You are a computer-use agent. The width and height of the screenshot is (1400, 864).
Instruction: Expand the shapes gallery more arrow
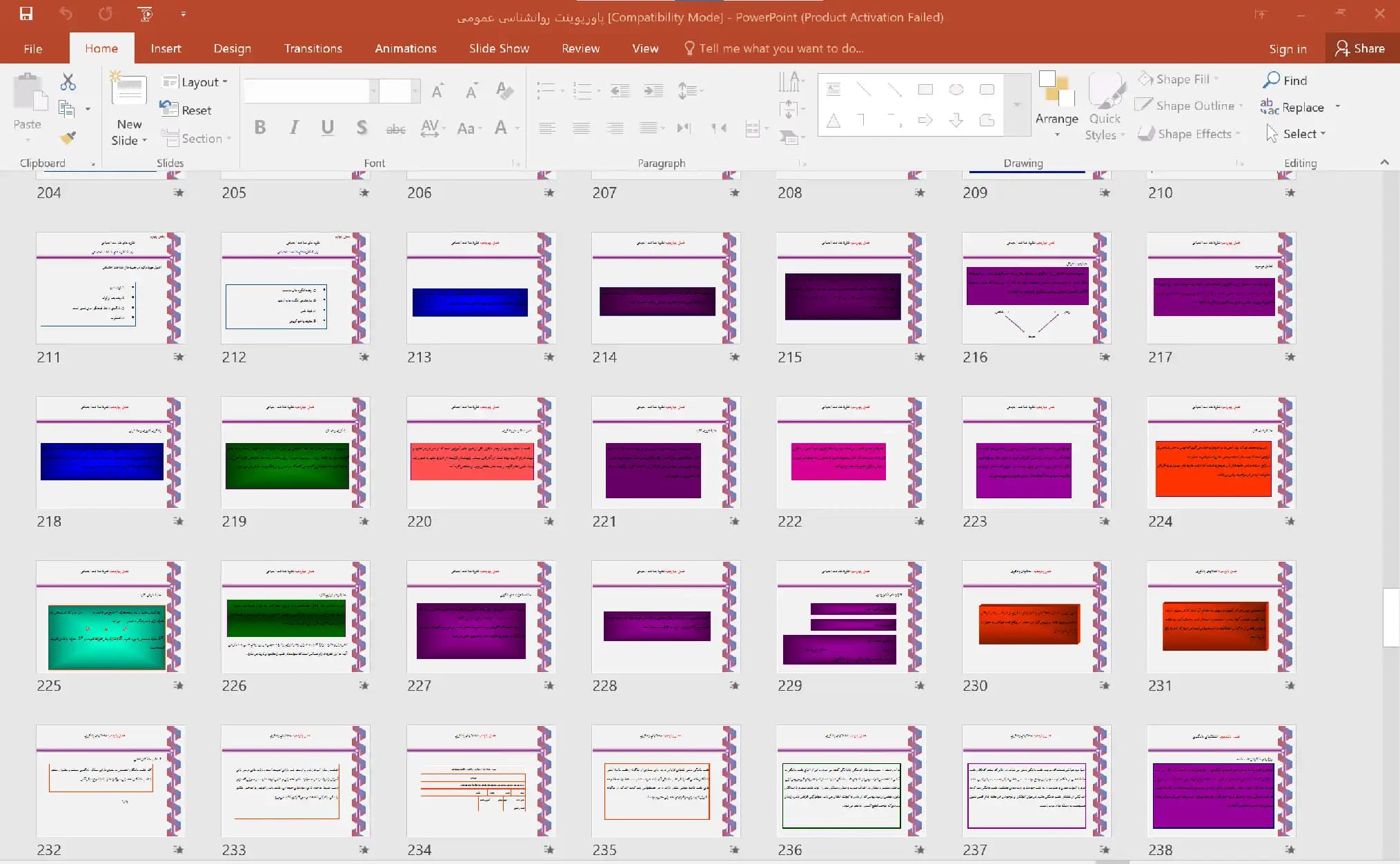[1016, 105]
